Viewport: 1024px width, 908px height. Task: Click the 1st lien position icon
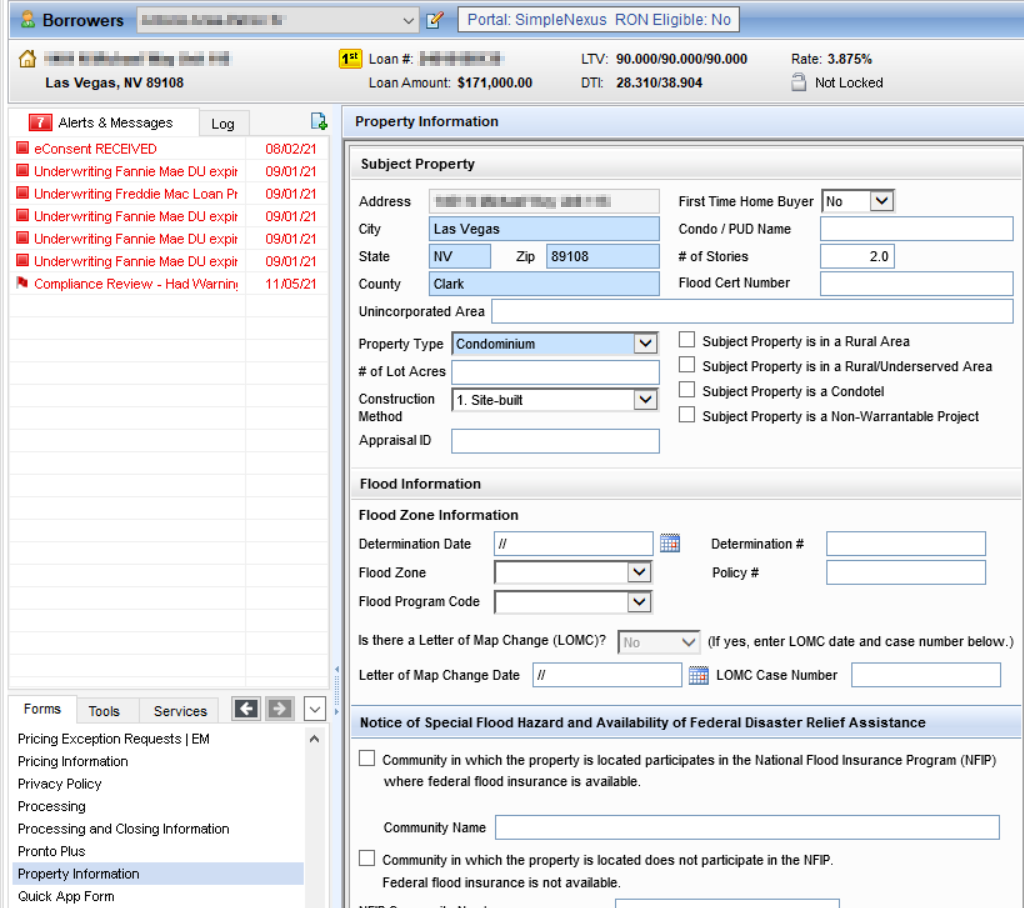click(350, 59)
